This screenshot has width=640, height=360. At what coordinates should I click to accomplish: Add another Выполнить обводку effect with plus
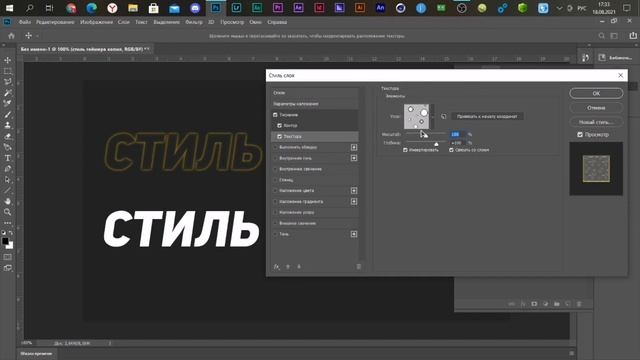[x=354, y=147]
